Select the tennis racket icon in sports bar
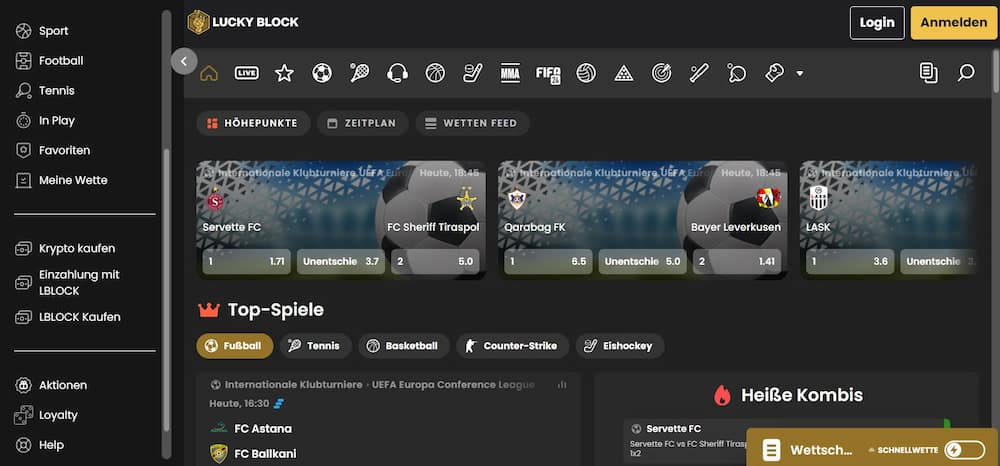This screenshot has width=1000, height=466. 360,73
